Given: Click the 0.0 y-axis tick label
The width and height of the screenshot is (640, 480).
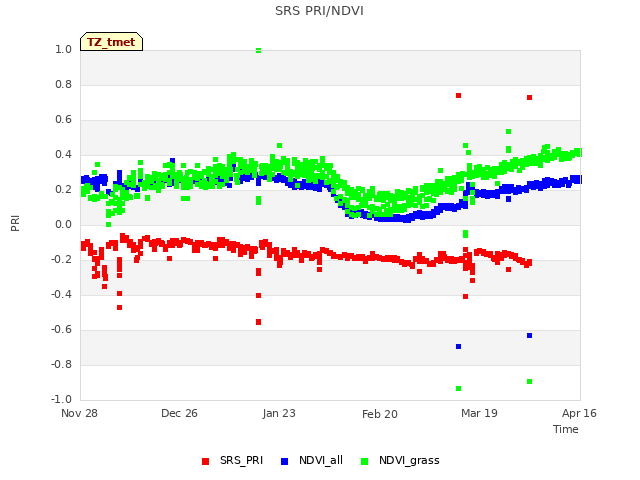Looking at the screenshot, I should coord(63,224).
